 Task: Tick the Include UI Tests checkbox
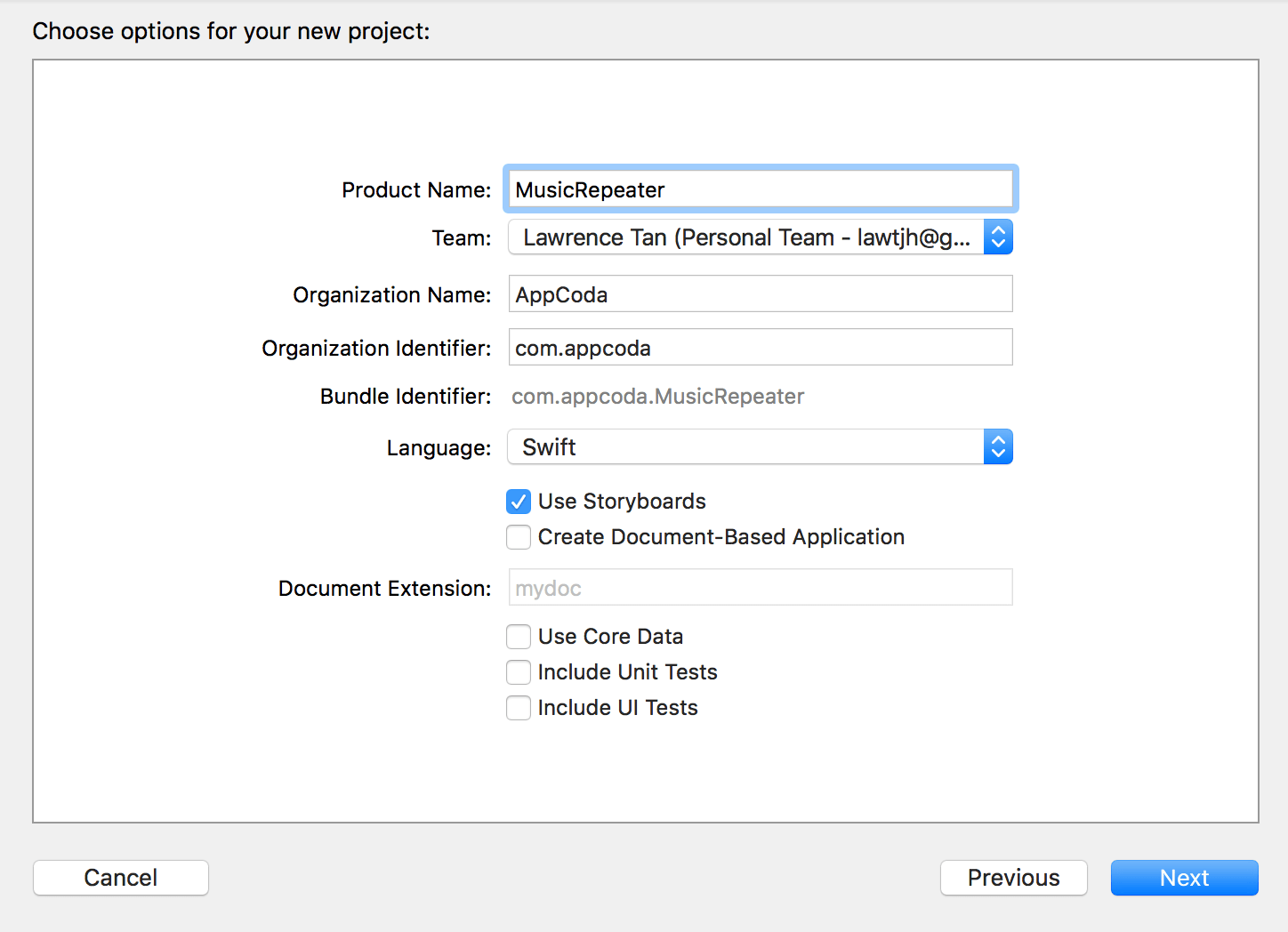click(519, 708)
